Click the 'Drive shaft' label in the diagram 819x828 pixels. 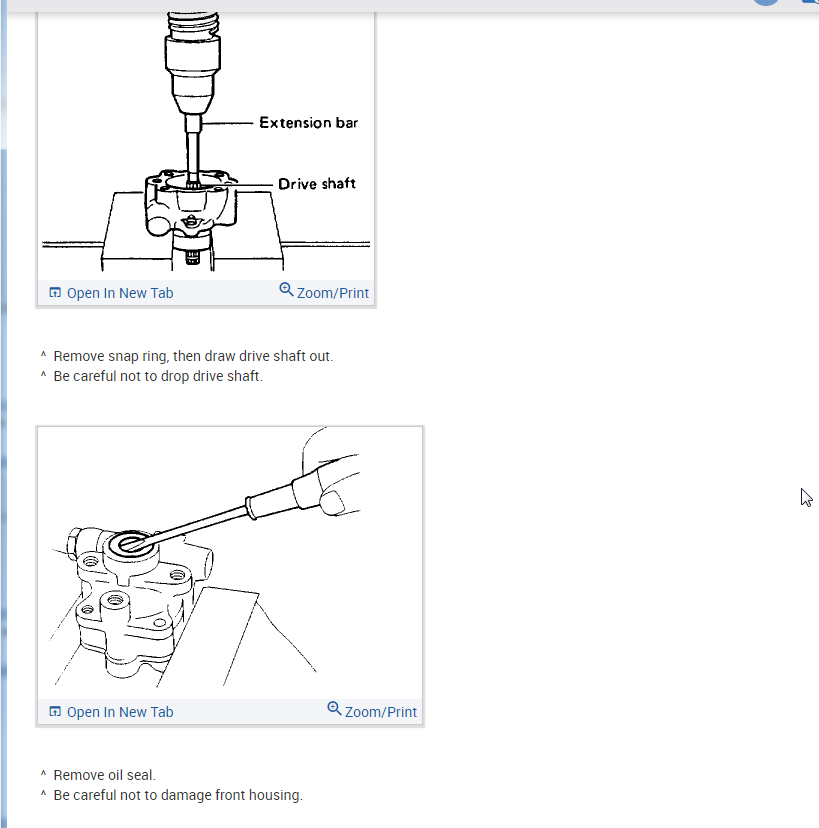pyautogui.click(x=317, y=184)
